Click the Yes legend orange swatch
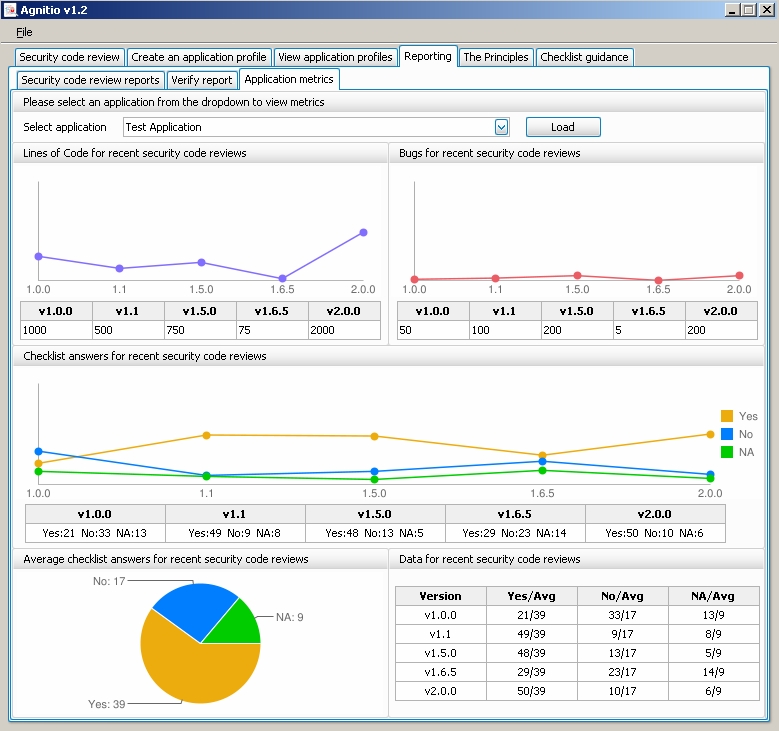This screenshot has width=779, height=731. (727, 416)
